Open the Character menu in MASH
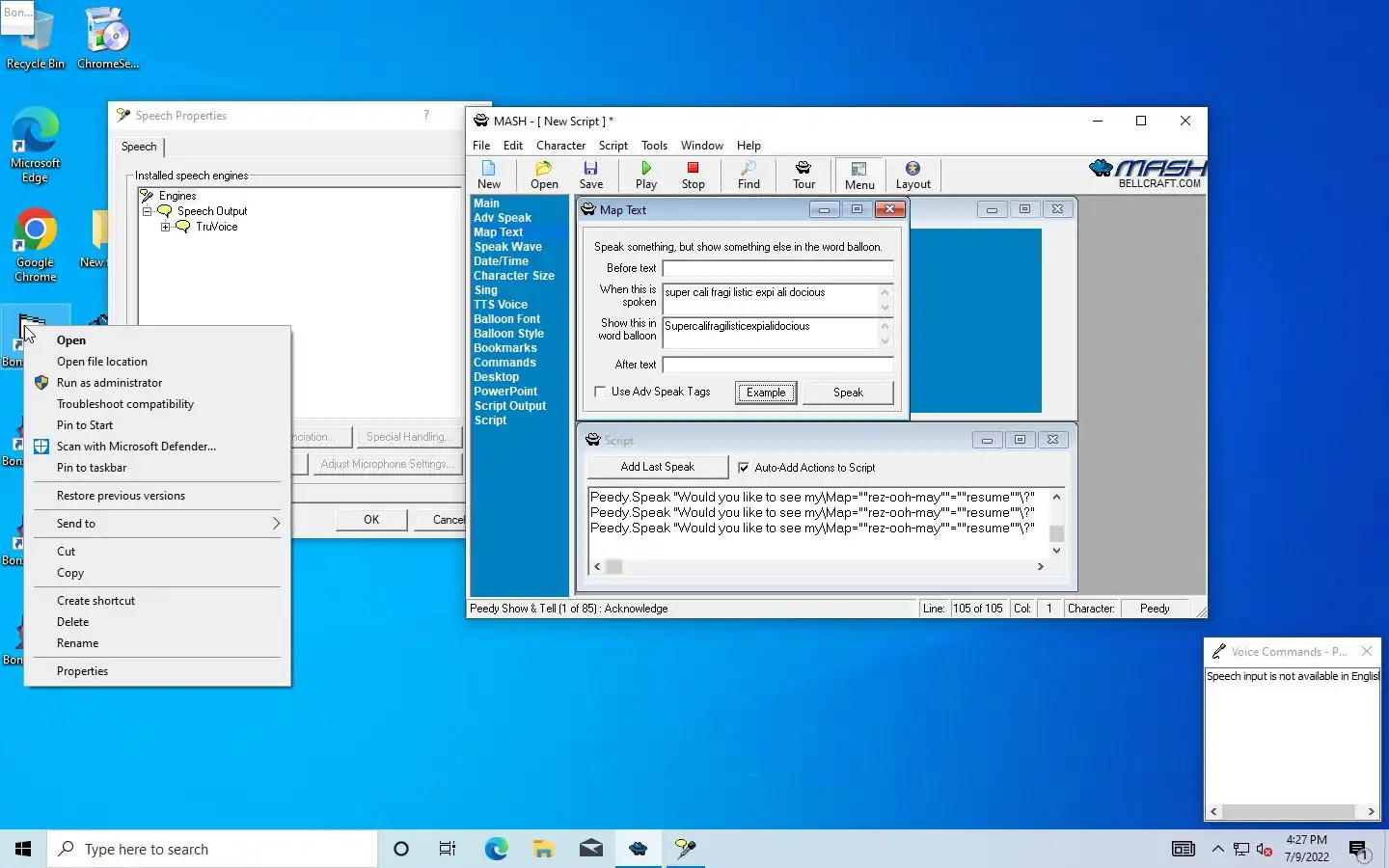This screenshot has width=1389, height=868. point(561,146)
